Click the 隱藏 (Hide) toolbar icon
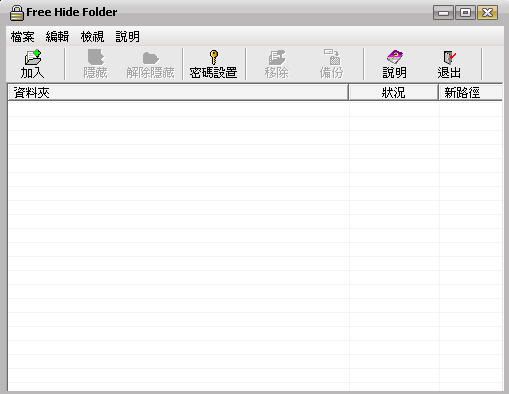Viewport: 509px width, 394px height. coord(96,58)
